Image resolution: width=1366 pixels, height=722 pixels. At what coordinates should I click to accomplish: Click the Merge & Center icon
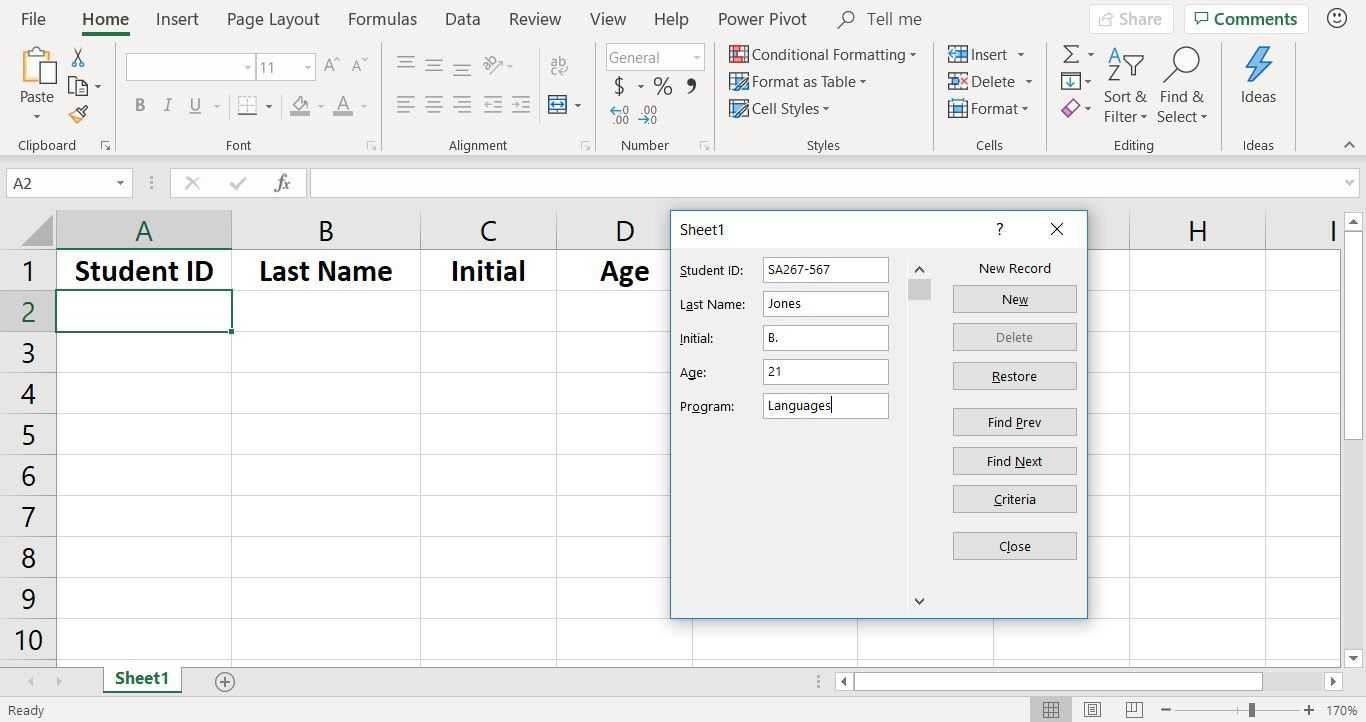557,105
